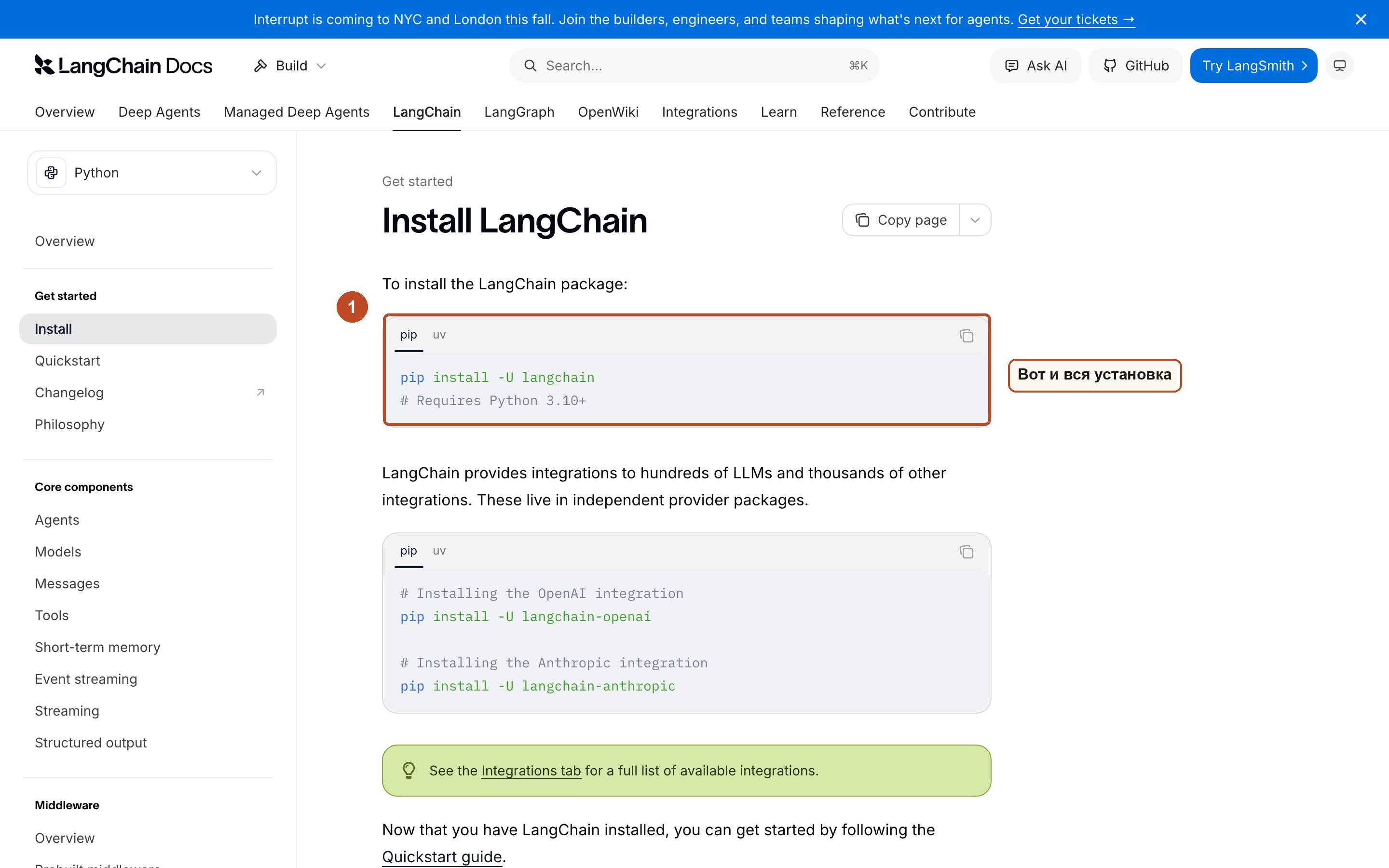1389x868 pixels.
Task: Click the Python logo icon in selector
Action: [51, 173]
